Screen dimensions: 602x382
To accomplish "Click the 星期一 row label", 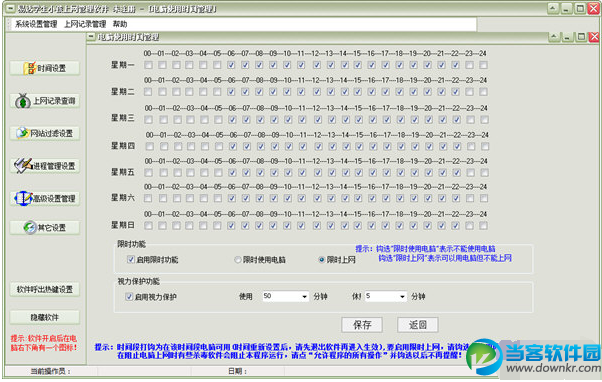I will pos(123,65).
